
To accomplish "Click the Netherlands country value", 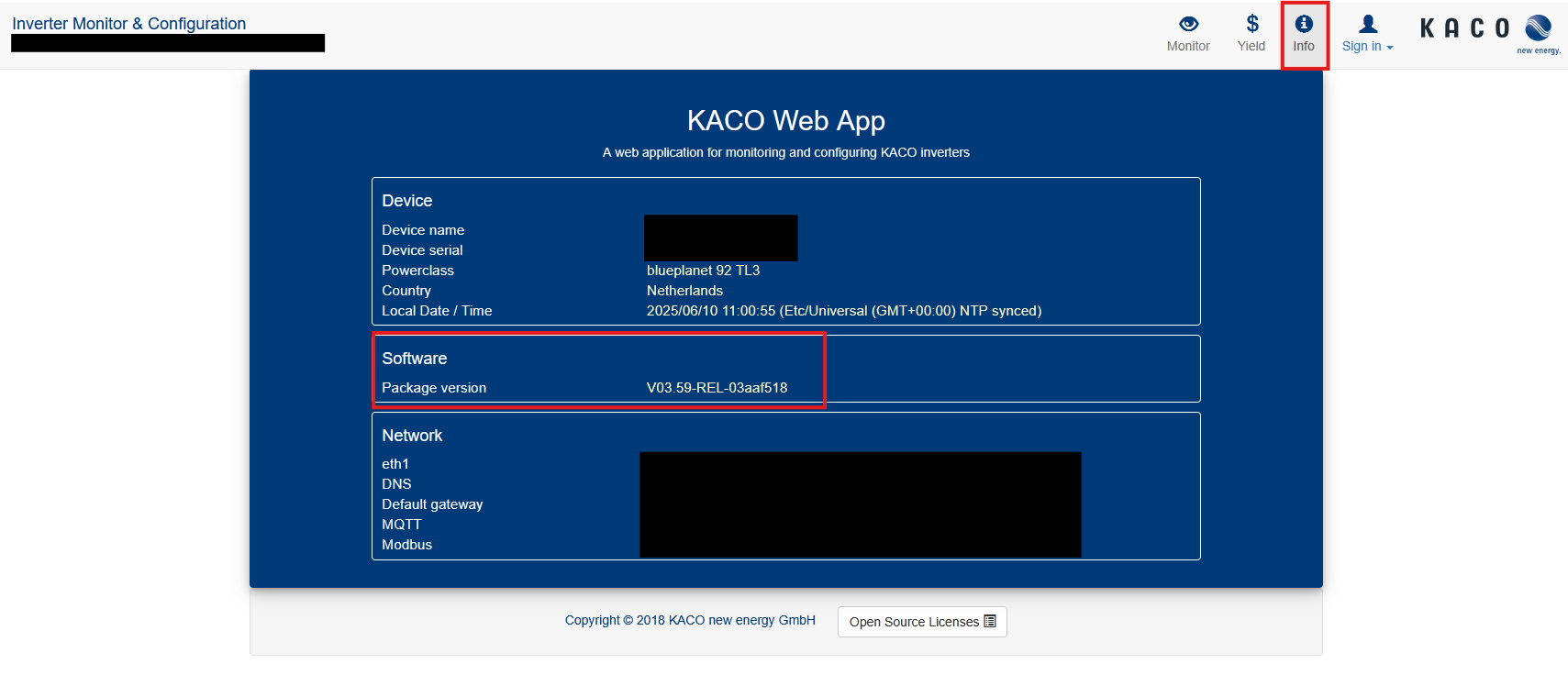I will pos(684,291).
